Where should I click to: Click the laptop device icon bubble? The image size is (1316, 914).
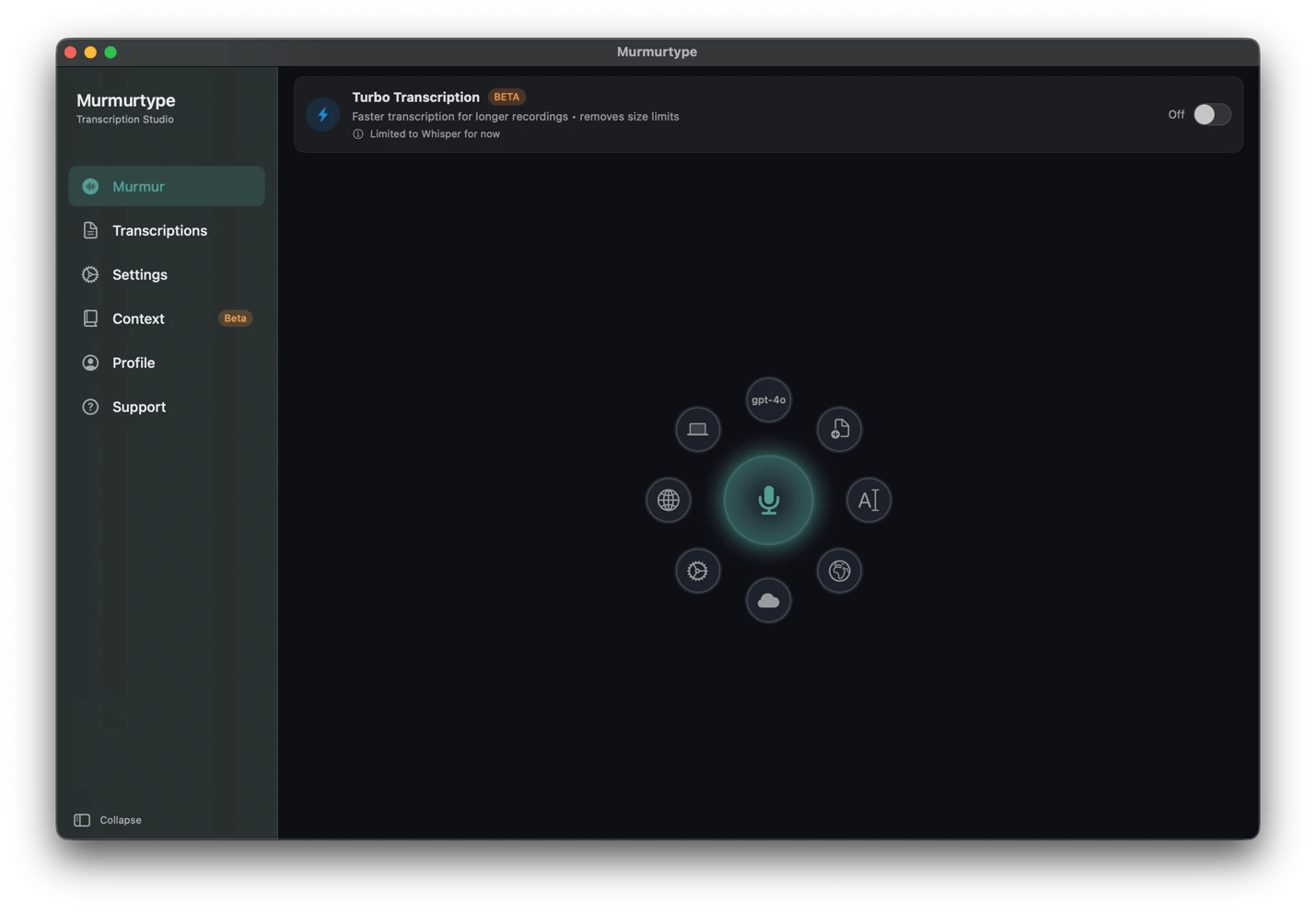pyautogui.click(x=697, y=429)
